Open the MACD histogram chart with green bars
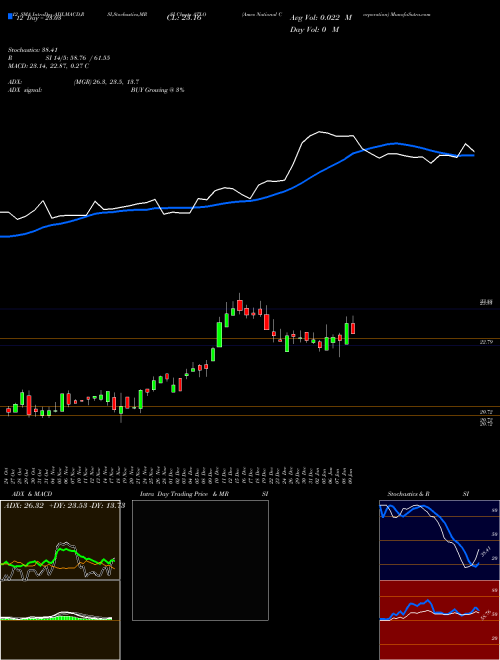The image size is (500, 660). coord(60,620)
